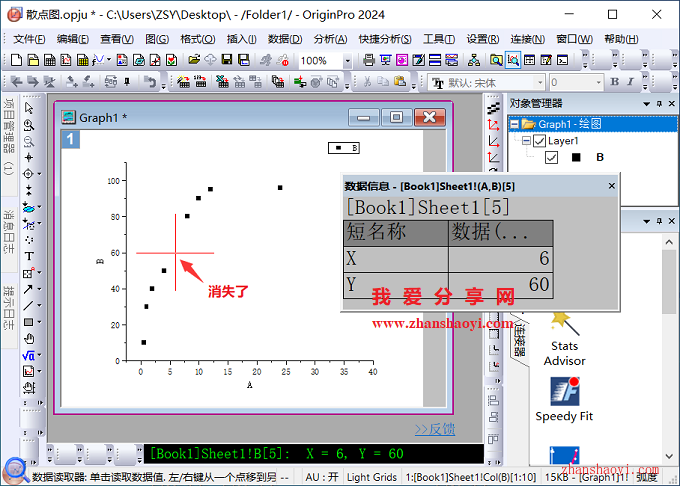Click the open project folder icon
This screenshot has width=680, height=486.
[x=194, y=60]
